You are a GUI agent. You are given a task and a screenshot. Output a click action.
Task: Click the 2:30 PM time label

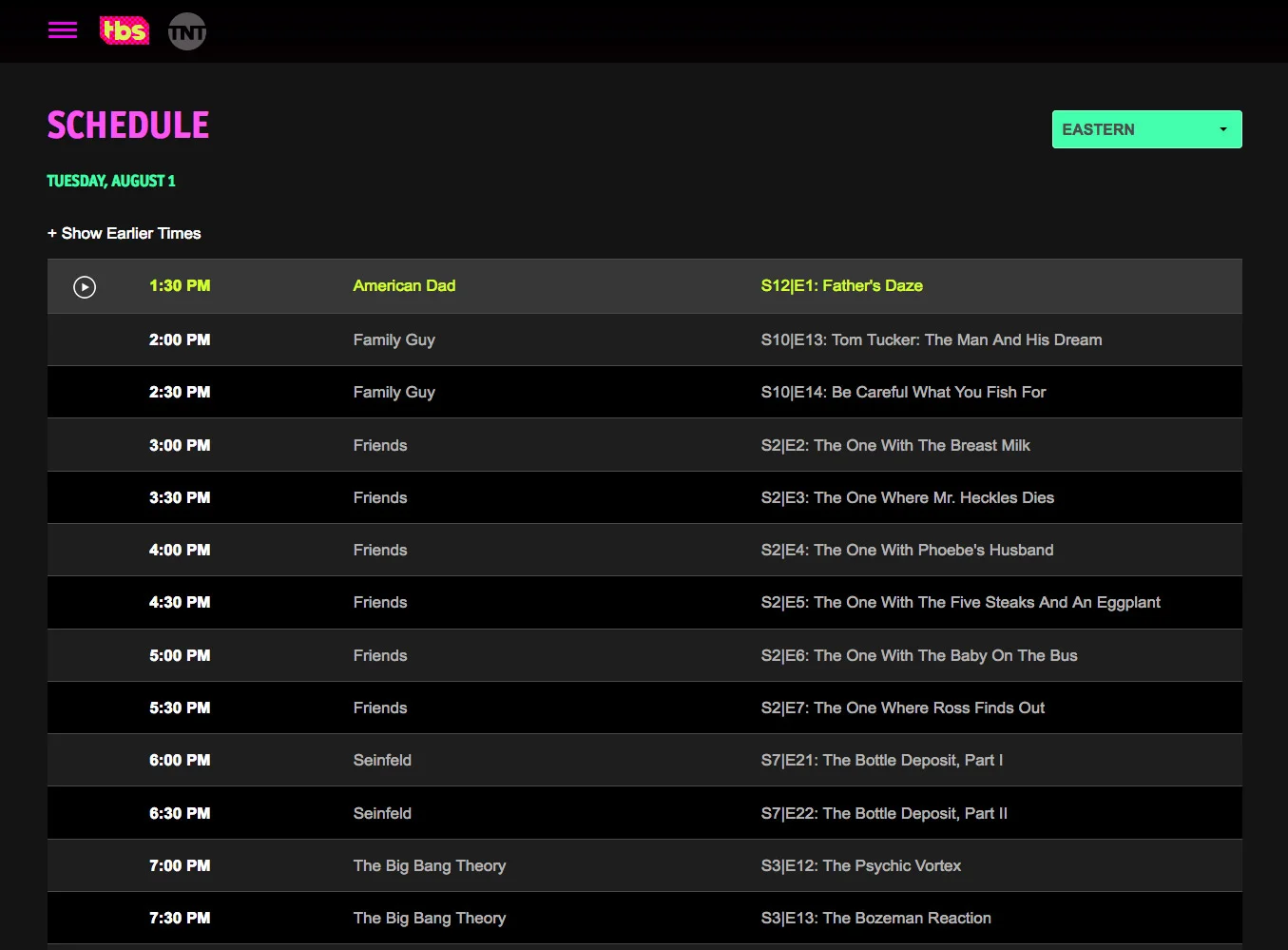click(180, 392)
